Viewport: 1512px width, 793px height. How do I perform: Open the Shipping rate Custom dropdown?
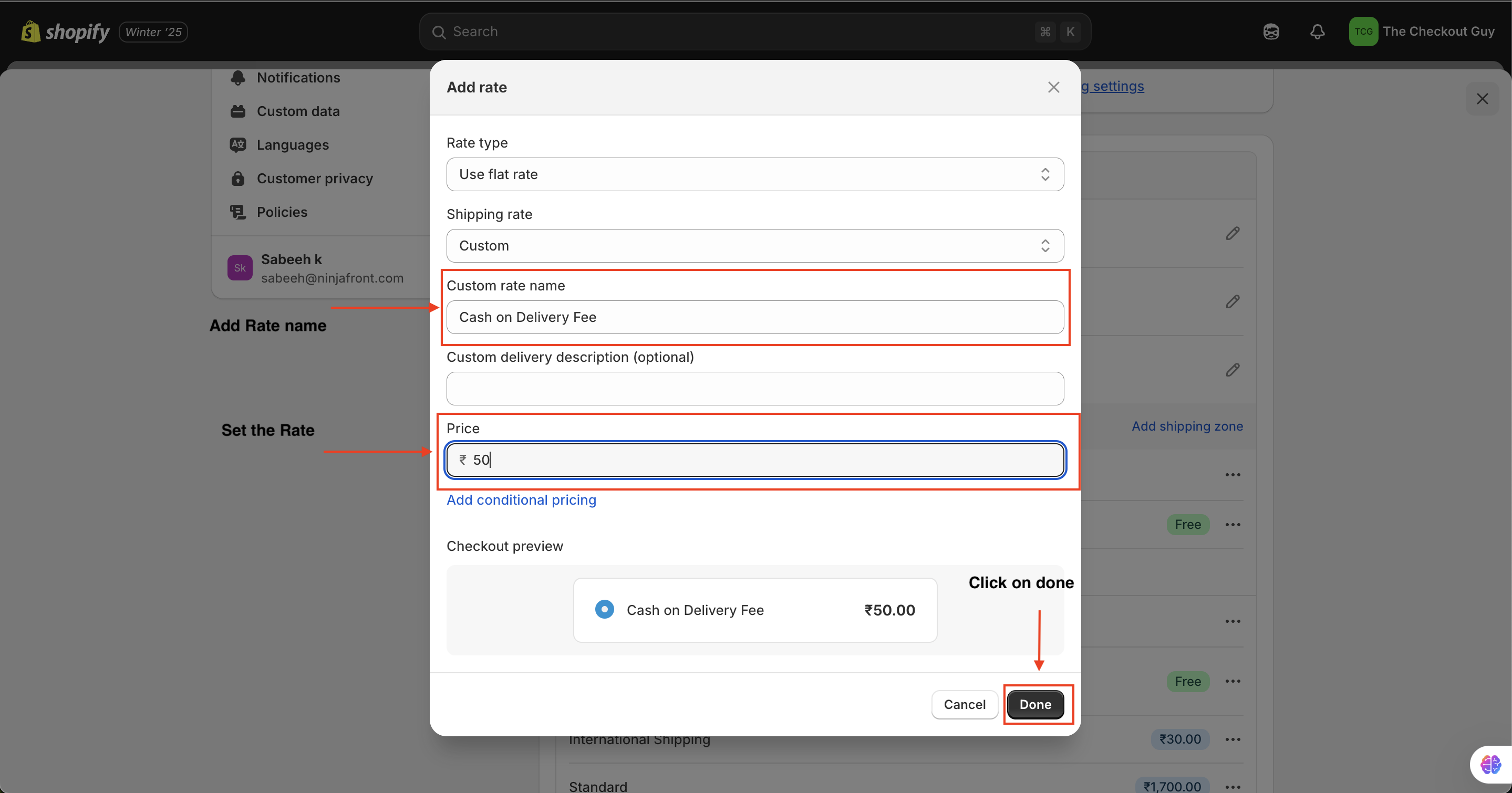pyautogui.click(x=755, y=246)
